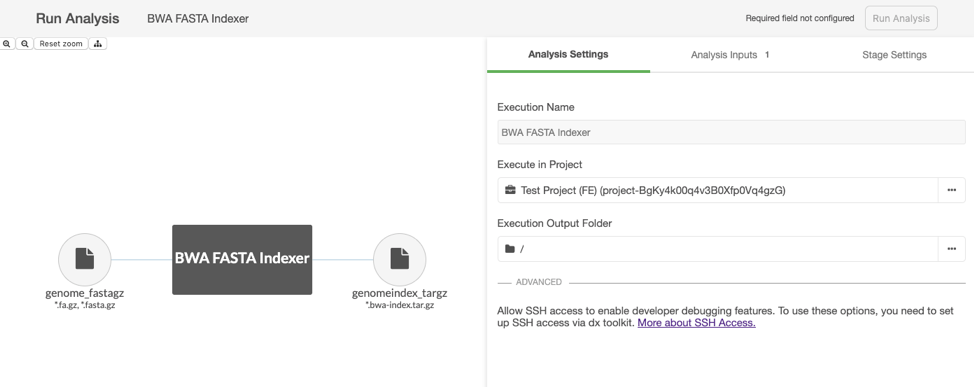
Task: Reset zoom of workflow diagram
Action: click(61, 44)
